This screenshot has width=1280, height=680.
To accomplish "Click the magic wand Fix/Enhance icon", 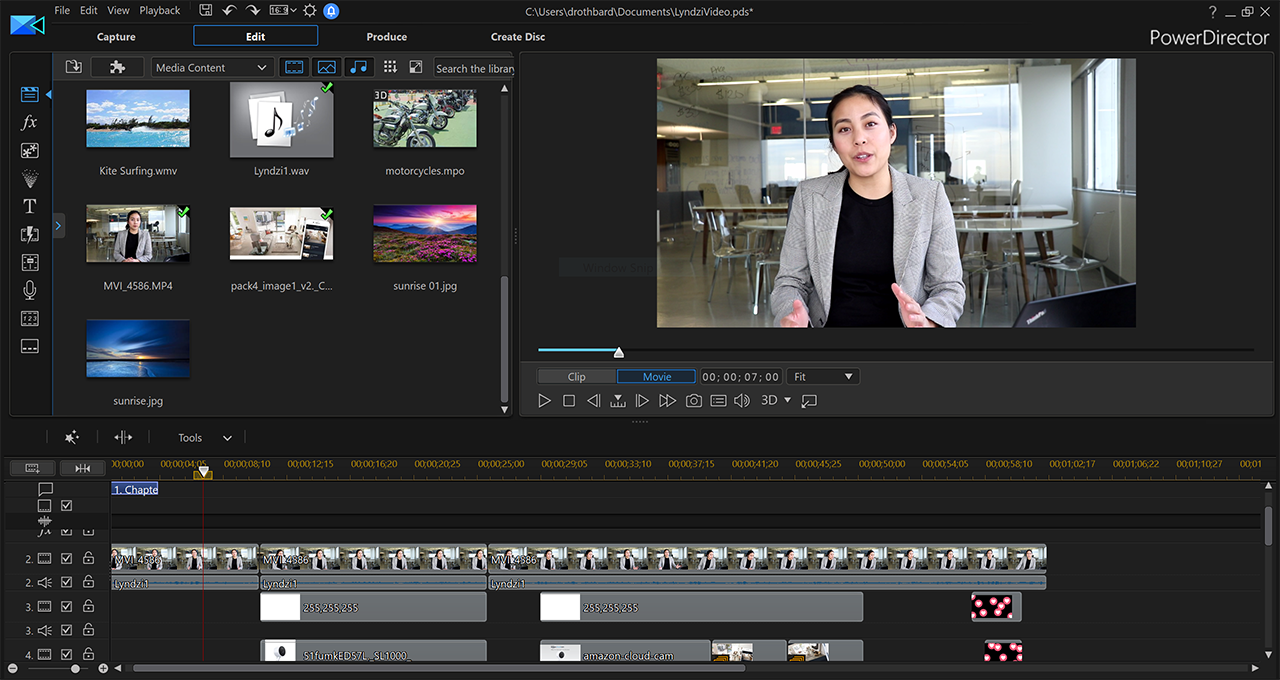I will coord(72,438).
